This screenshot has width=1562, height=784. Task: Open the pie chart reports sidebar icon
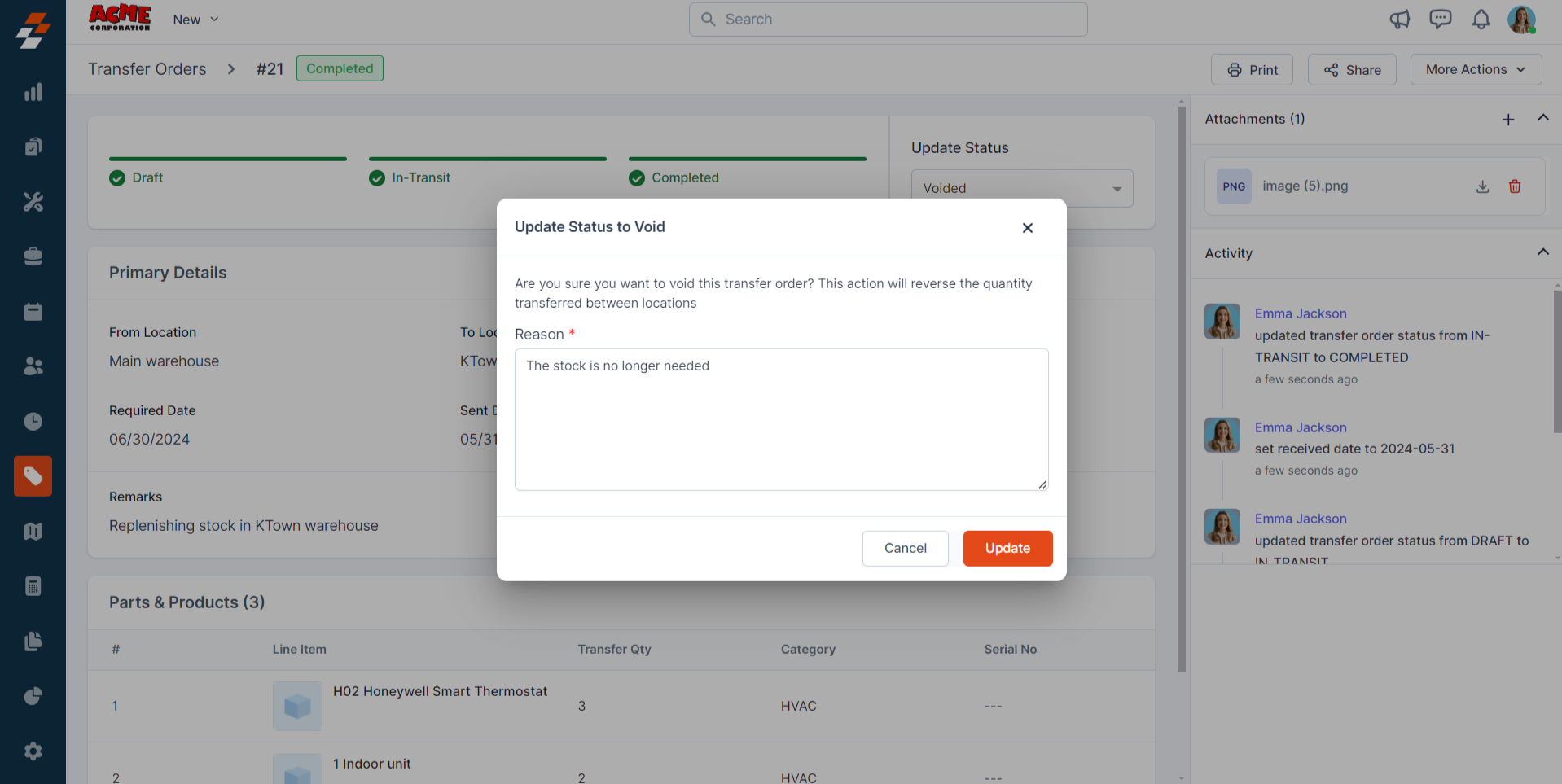(33, 696)
